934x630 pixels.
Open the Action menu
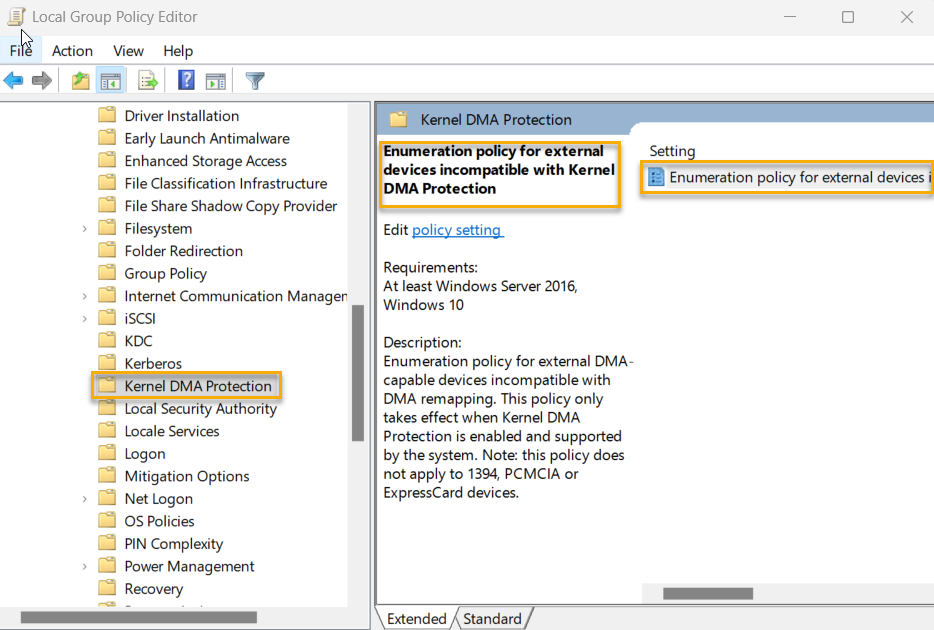click(71, 51)
